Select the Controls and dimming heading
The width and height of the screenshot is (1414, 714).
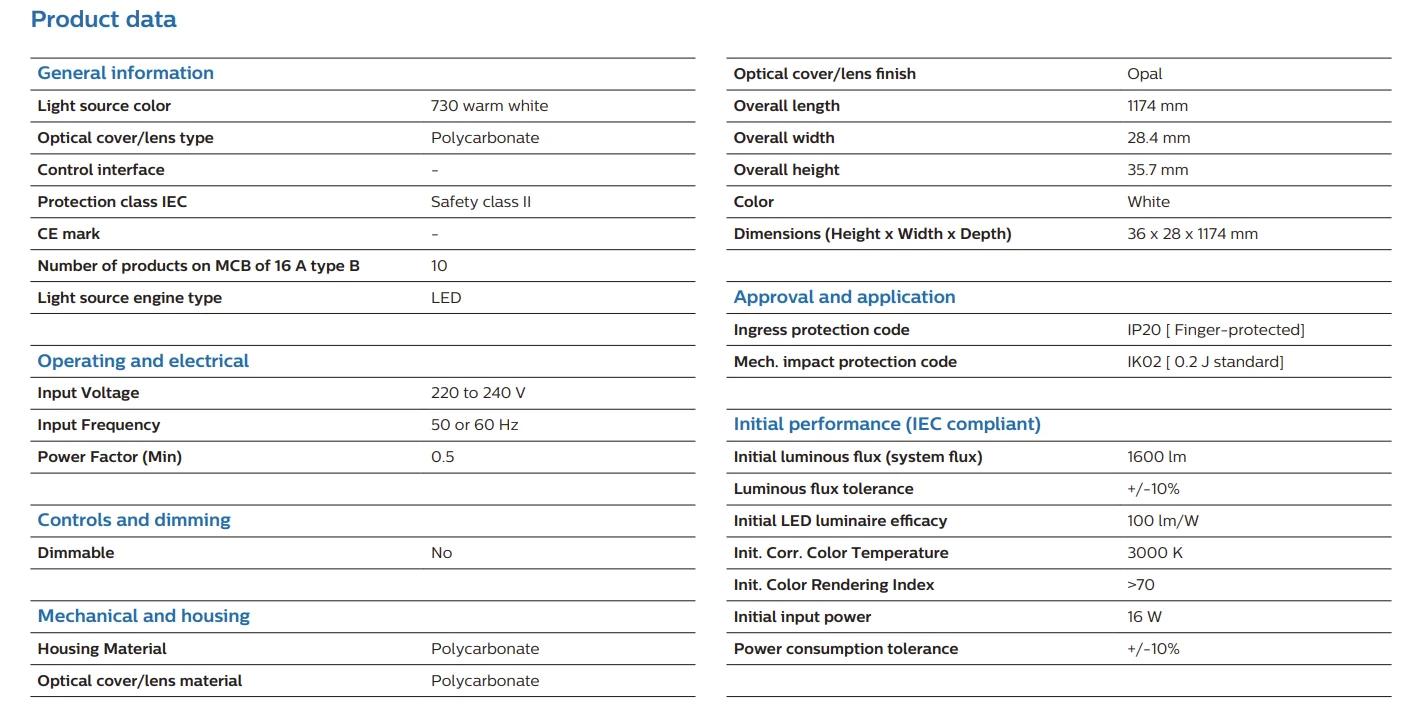tap(134, 520)
